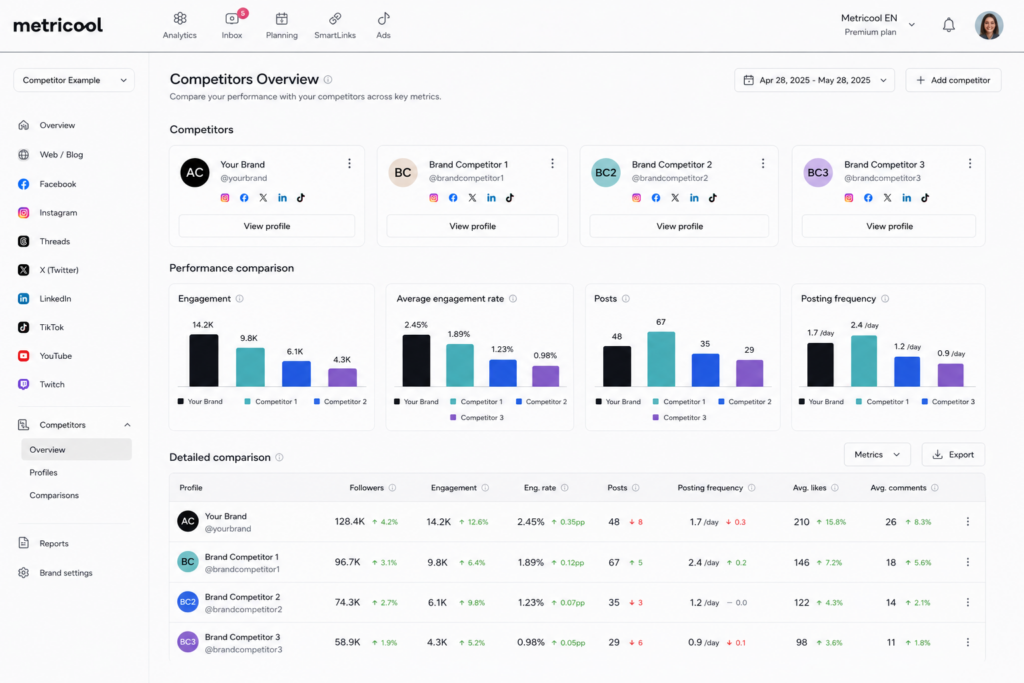Open the Ads section
This screenshot has height=683, width=1024.
pos(383,26)
